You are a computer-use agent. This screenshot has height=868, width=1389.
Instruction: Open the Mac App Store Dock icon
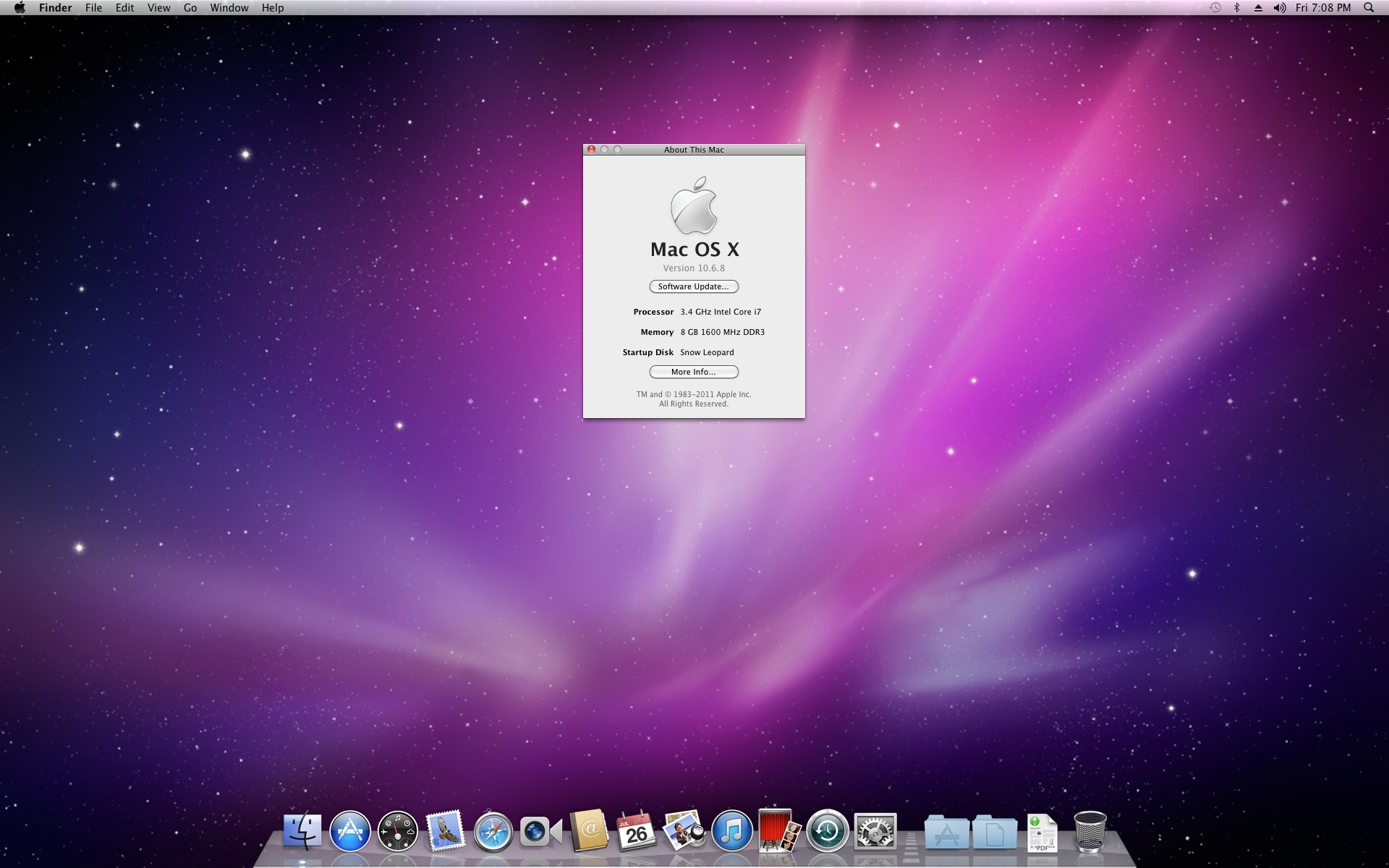tap(350, 832)
